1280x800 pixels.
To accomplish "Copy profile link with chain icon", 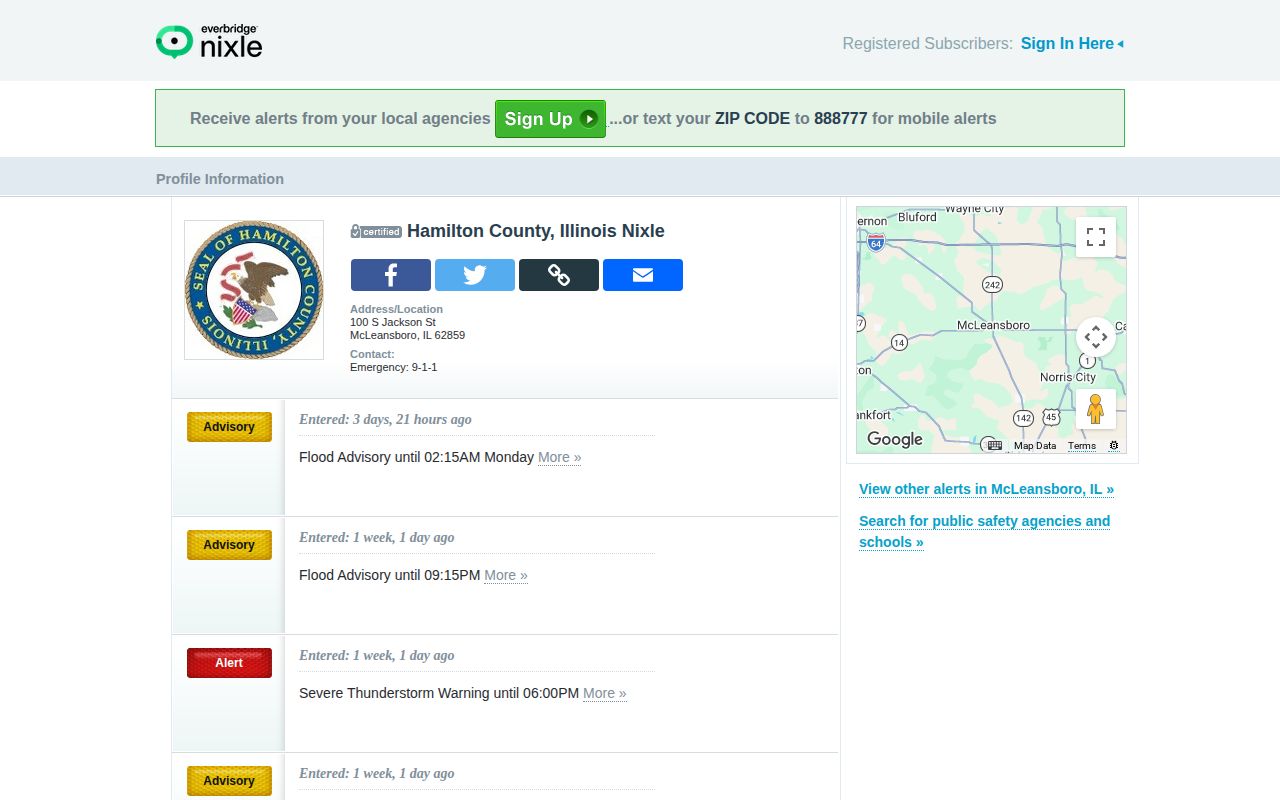I will (559, 275).
